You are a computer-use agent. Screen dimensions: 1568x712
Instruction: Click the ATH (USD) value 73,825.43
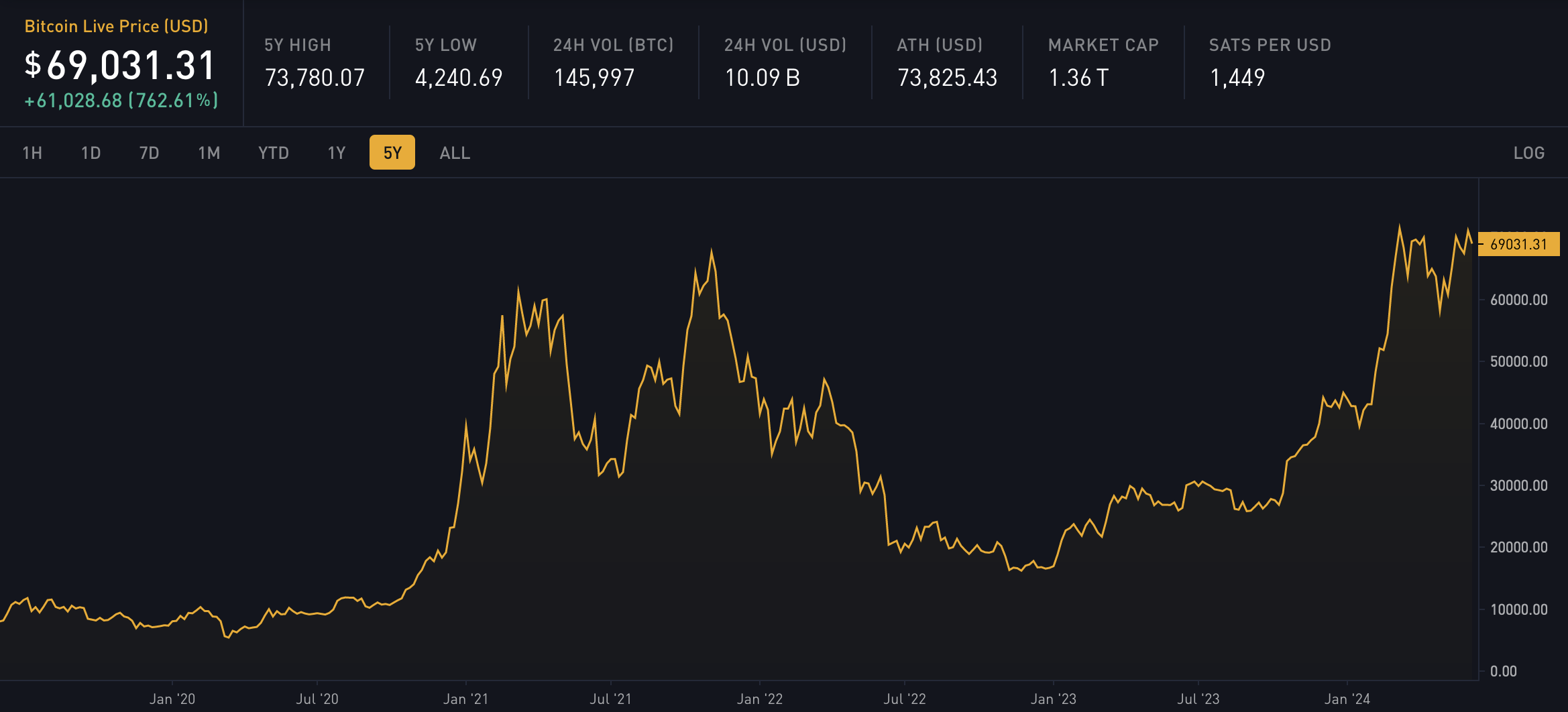(947, 78)
